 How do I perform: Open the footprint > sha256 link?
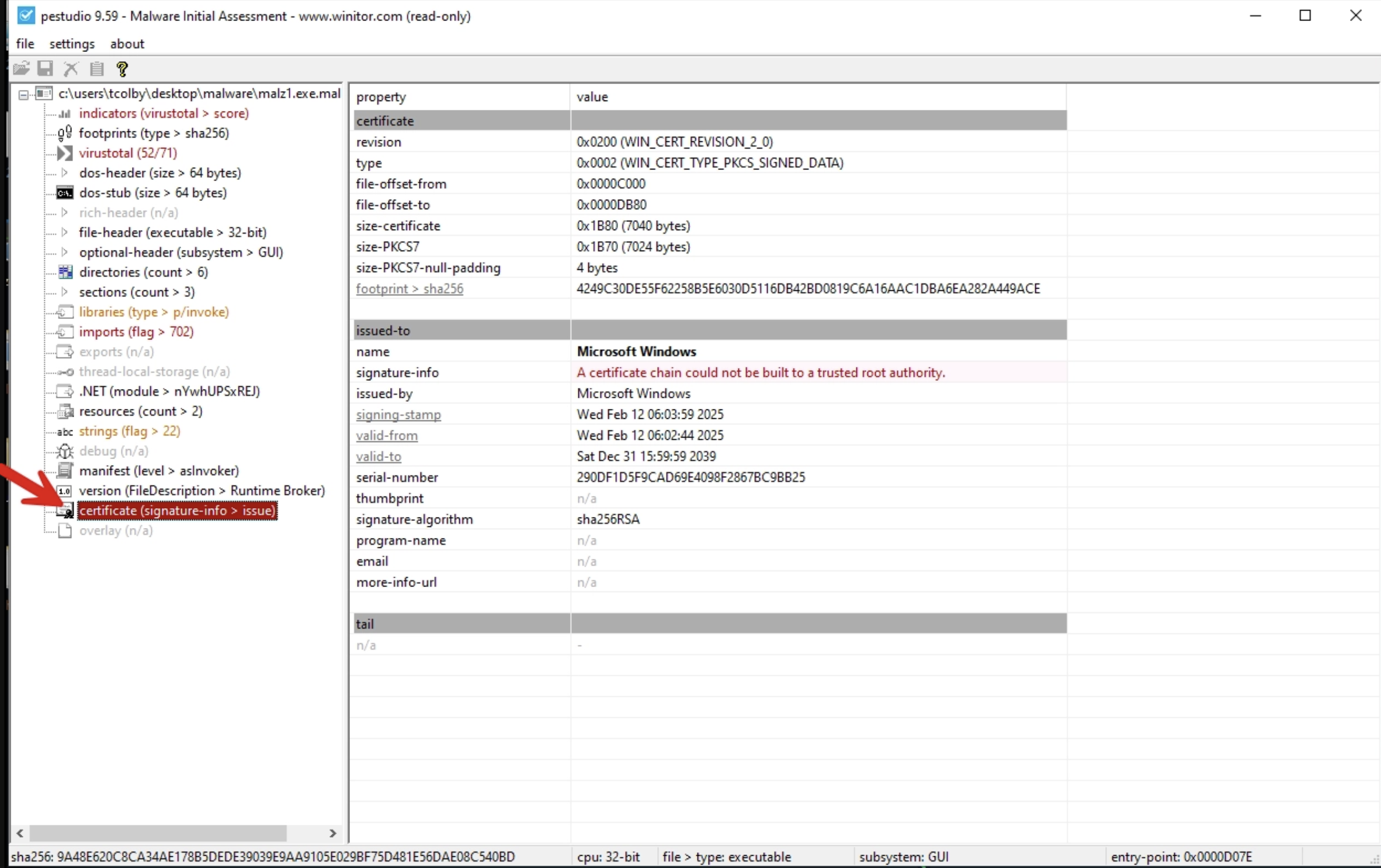coord(410,289)
